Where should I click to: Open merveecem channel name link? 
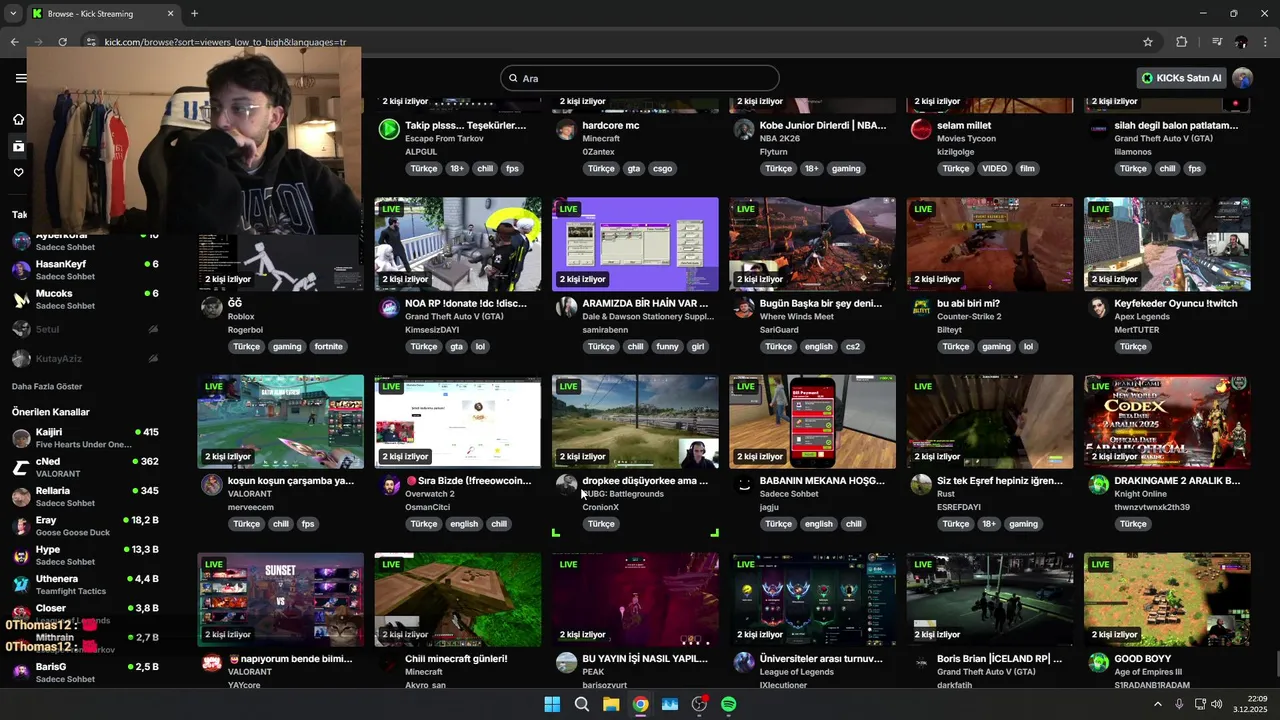point(250,507)
